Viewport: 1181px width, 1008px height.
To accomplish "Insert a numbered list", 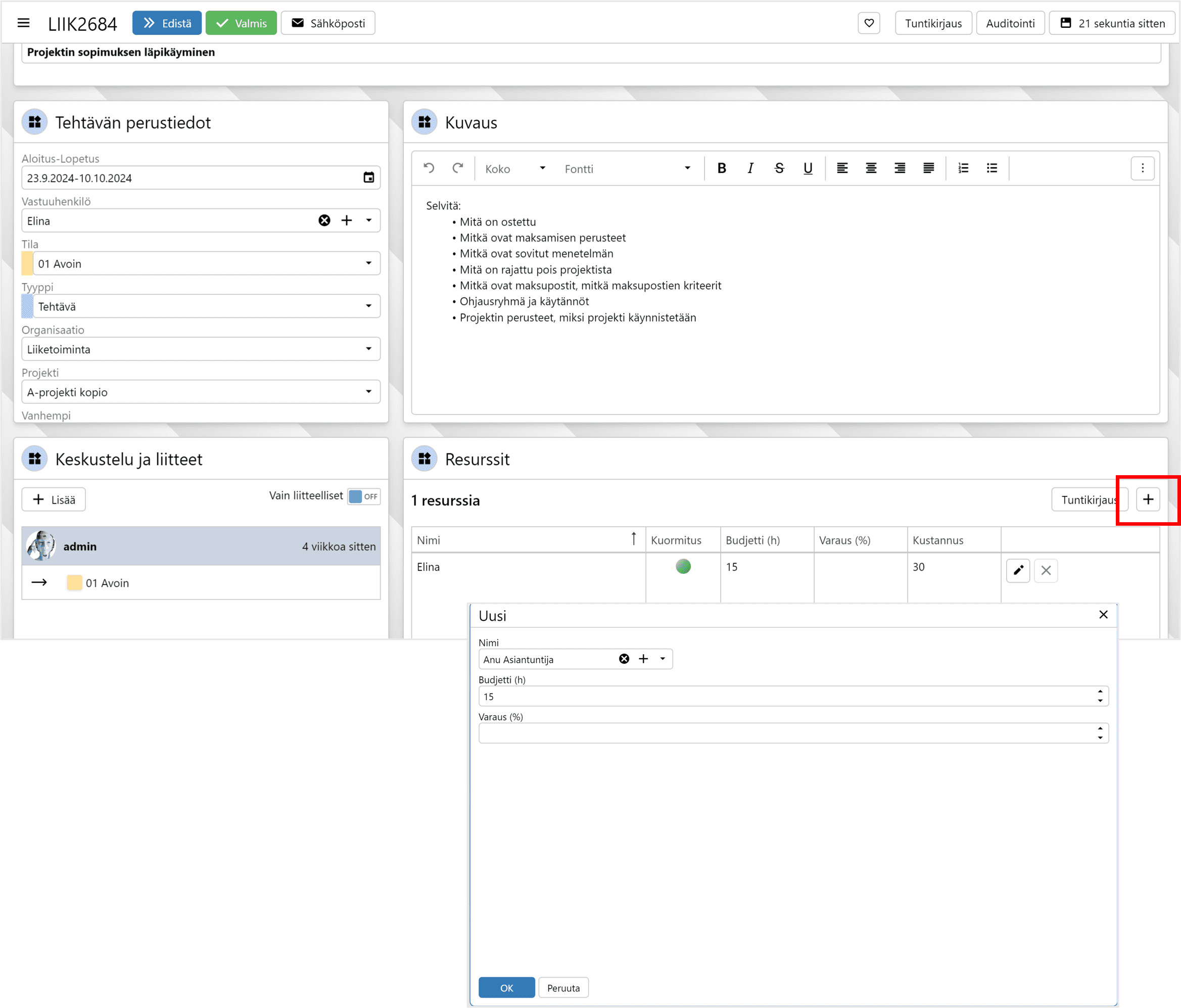I will pos(963,168).
